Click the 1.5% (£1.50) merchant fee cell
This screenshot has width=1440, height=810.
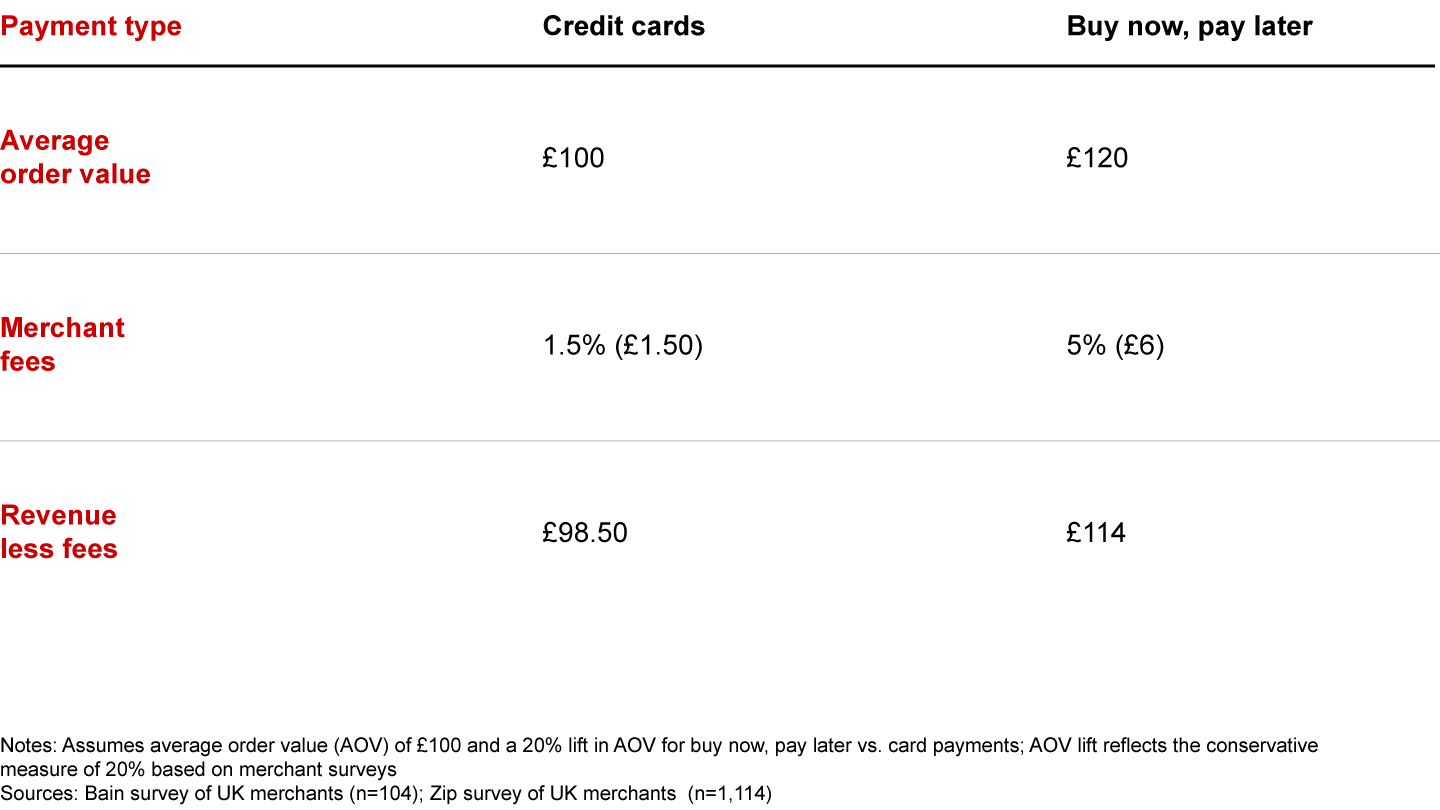[x=622, y=346]
